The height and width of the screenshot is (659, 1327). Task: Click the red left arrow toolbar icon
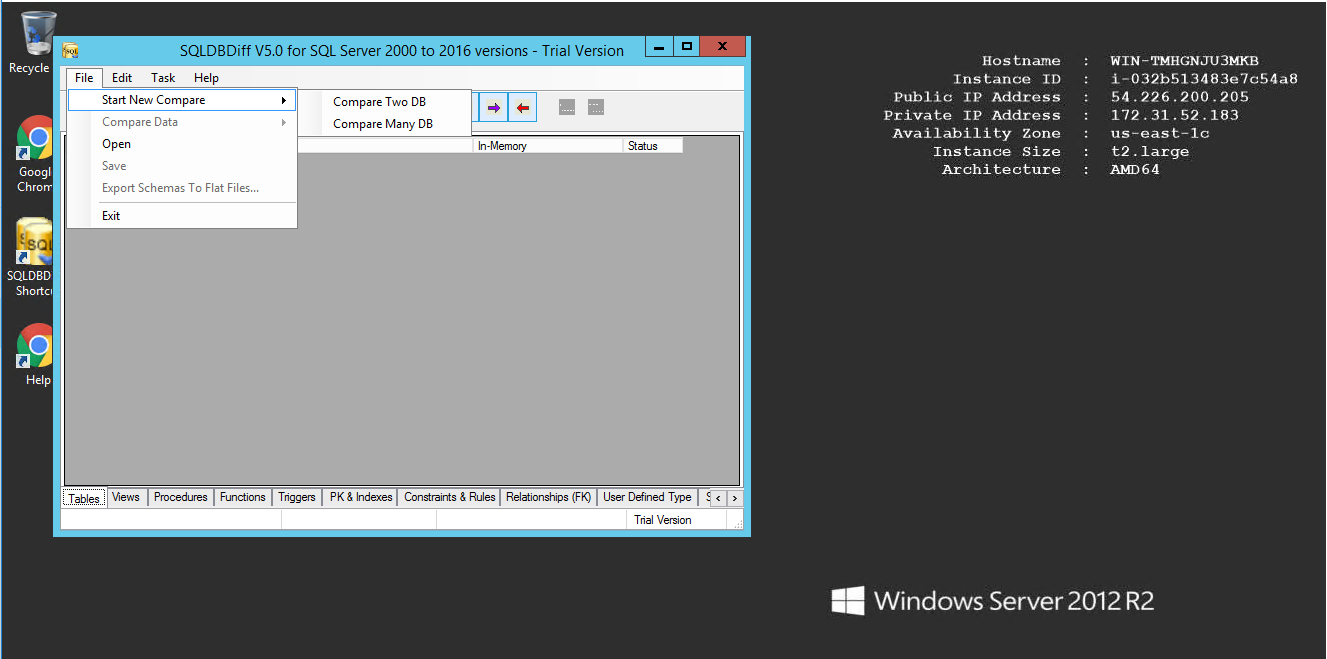click(x=522, y=107)
